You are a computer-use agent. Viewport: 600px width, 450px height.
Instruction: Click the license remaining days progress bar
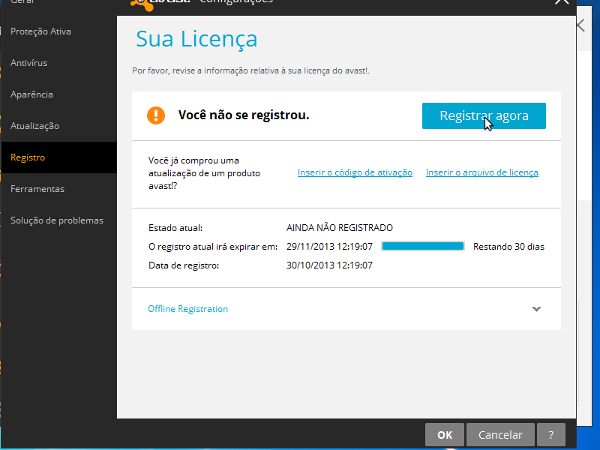[x=423, y=246]
